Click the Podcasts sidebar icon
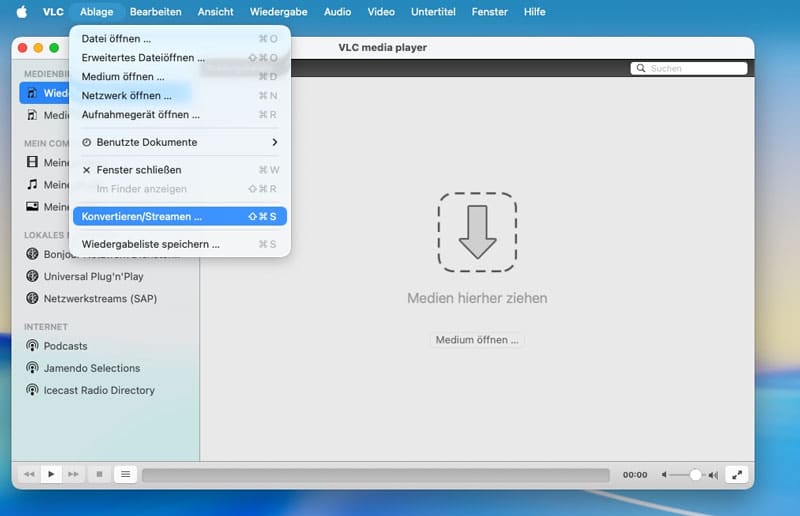This screenshot has width=800, height=516. pos(32,346)
